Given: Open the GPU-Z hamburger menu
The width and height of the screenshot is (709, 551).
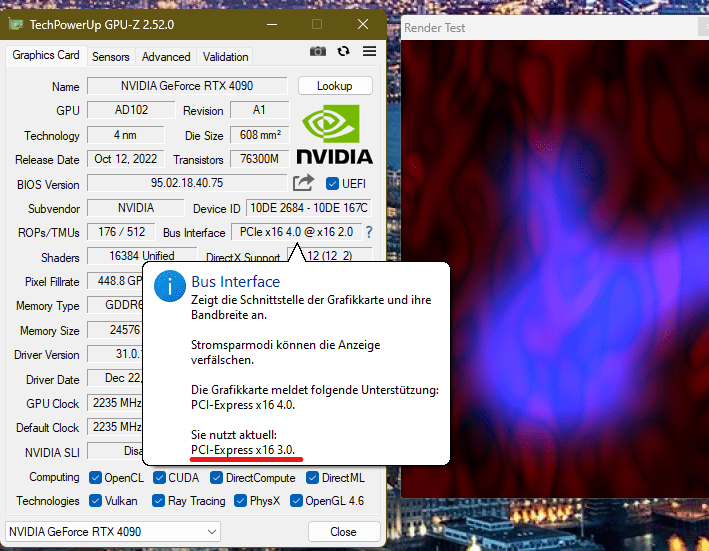Looking at the screenshot, I should (369, 51).
